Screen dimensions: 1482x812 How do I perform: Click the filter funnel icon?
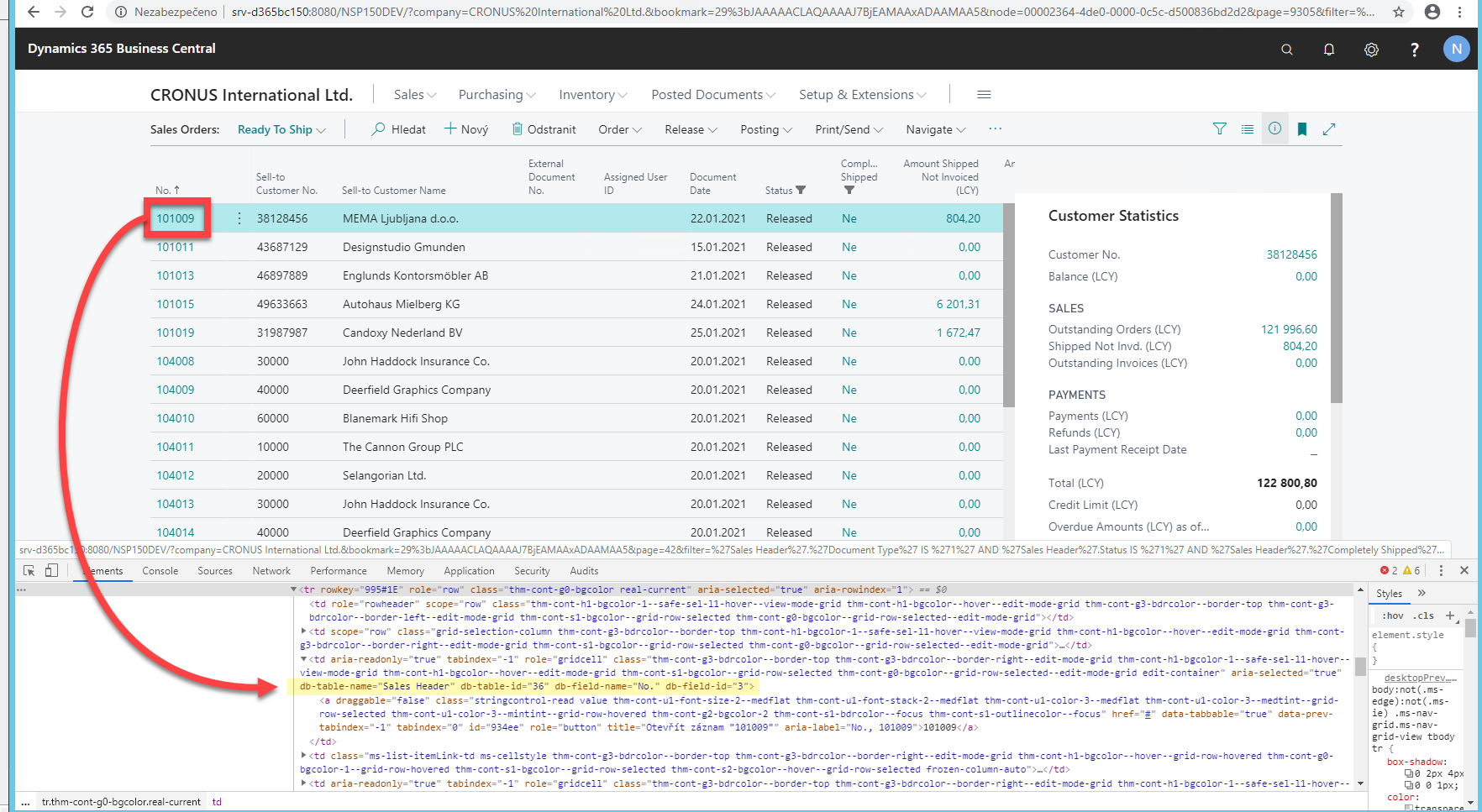(x=1219, y=128)
